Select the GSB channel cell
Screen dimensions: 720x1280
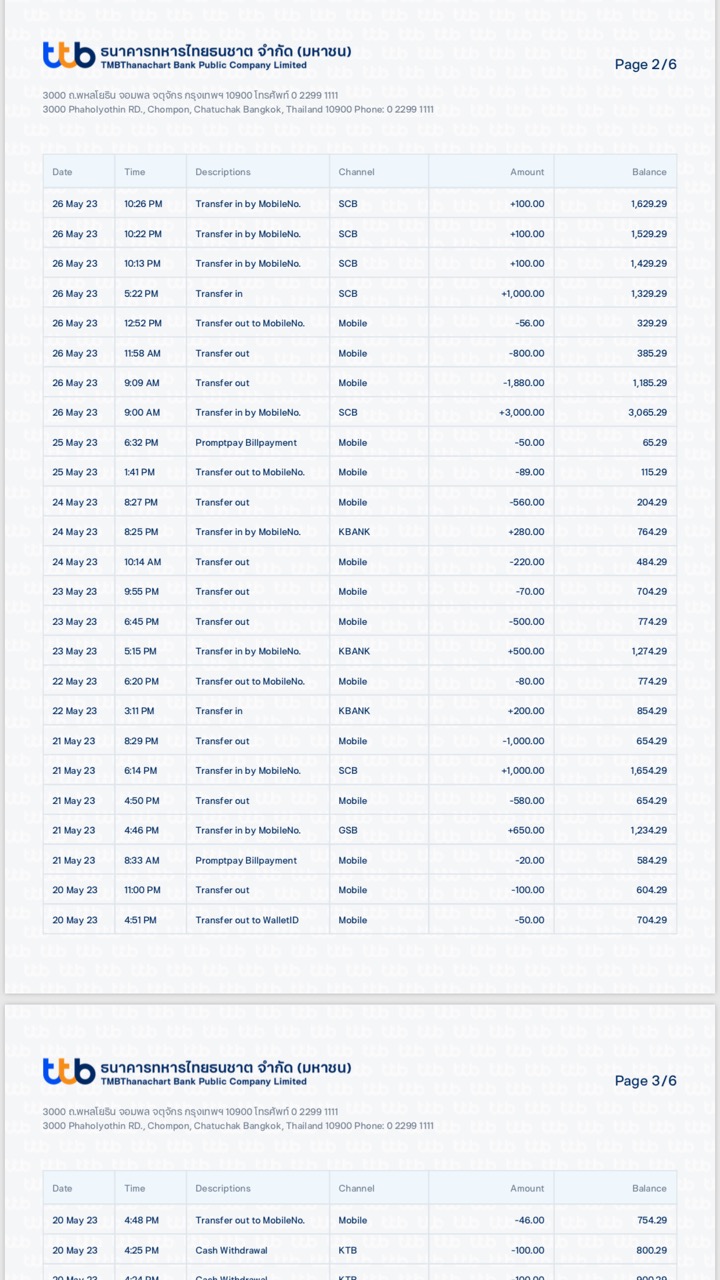click(x=348, y=830)
